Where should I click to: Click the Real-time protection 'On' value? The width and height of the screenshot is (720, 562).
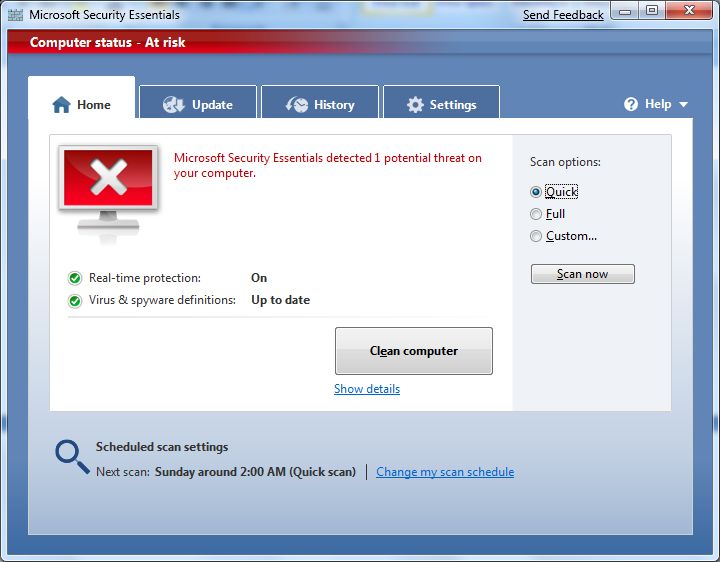(259, 278)
